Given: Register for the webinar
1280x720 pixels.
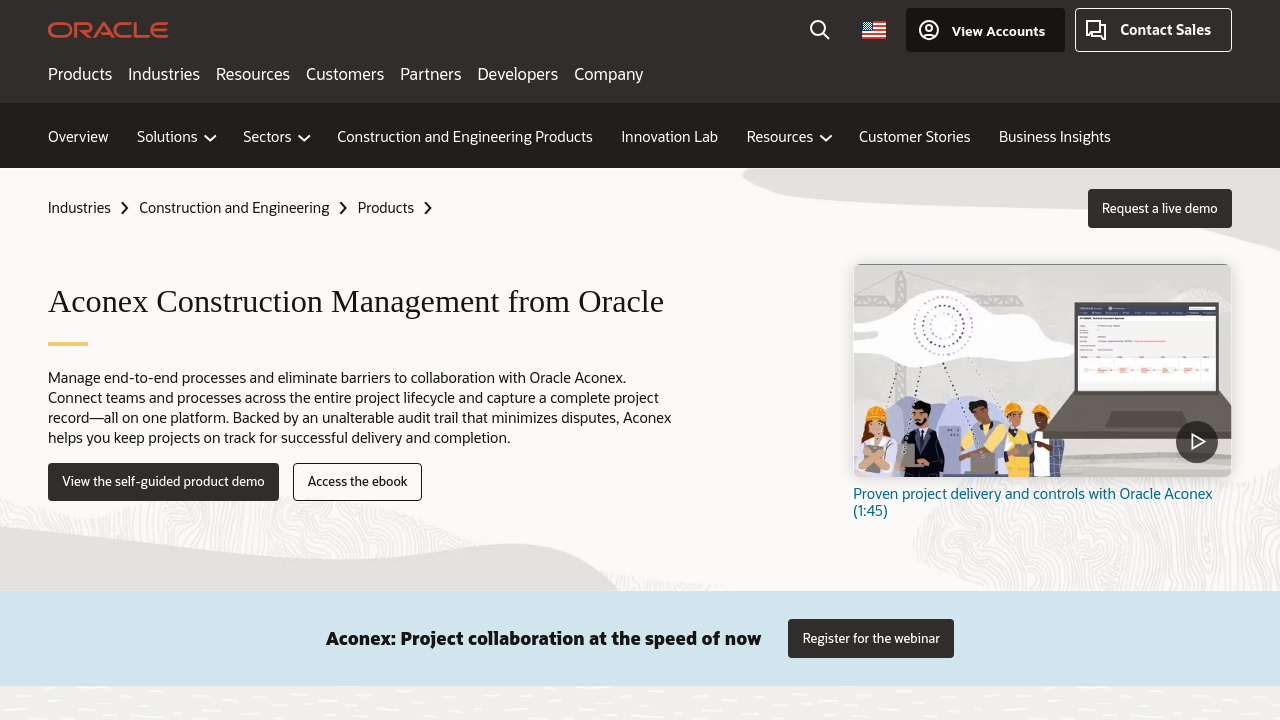Looking at the screenshot, I should coord(870,639).
